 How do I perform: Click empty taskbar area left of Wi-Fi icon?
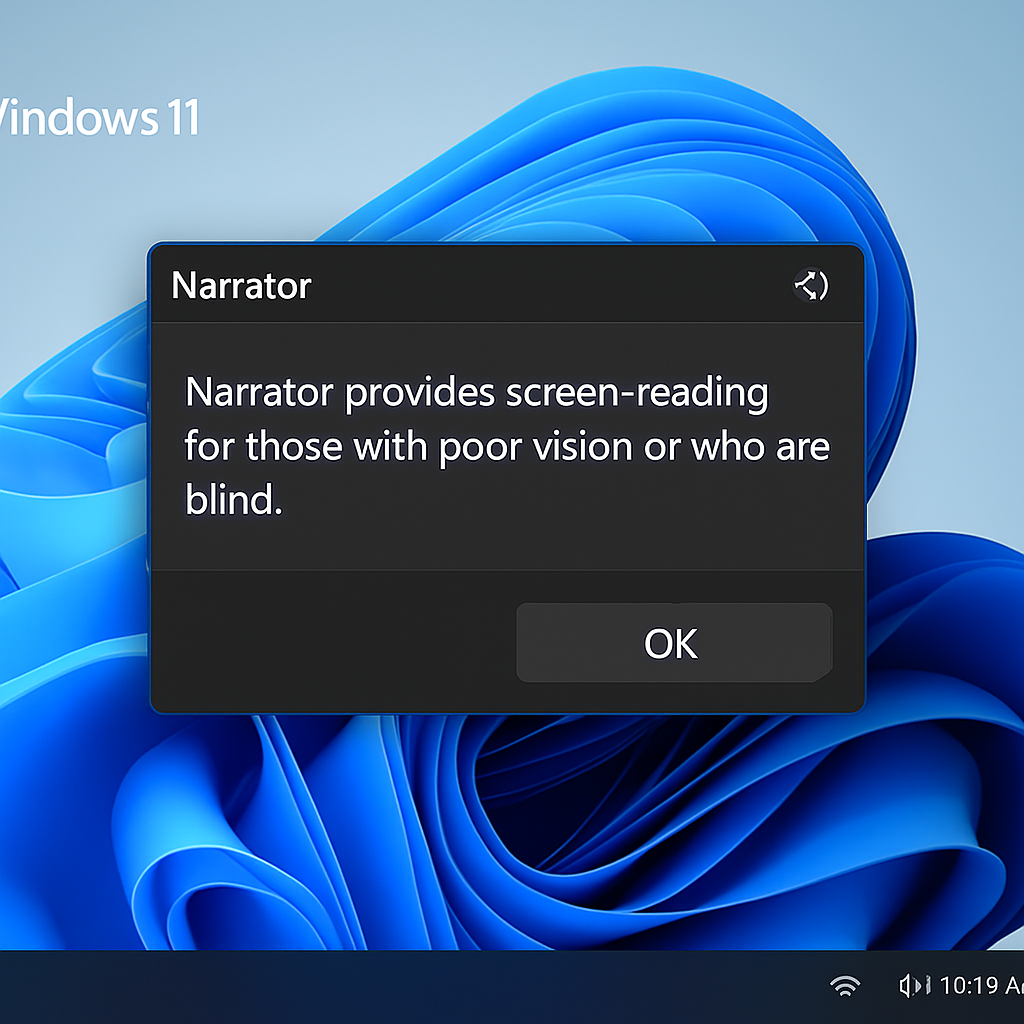pos(500,986)
